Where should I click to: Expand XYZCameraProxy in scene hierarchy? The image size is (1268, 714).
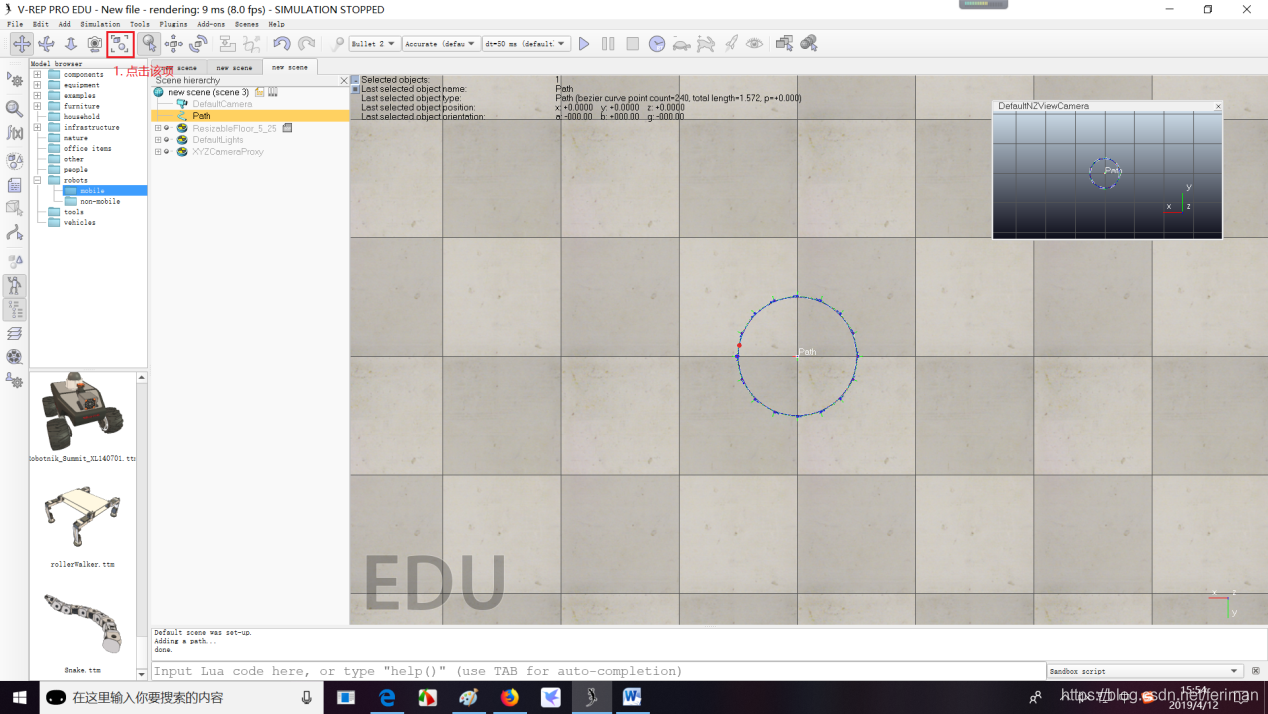pos(158,152)
